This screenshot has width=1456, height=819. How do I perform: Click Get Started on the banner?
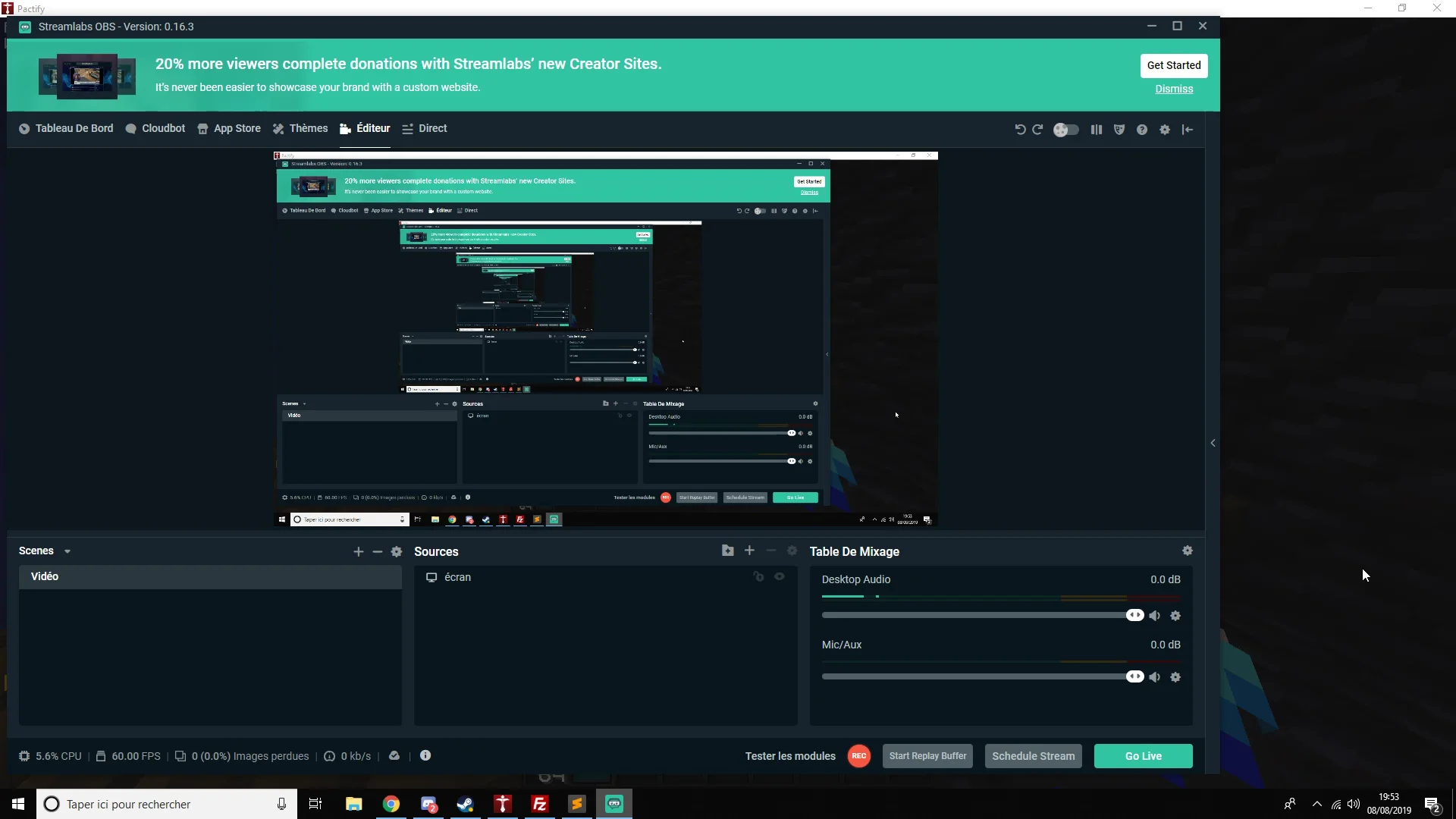tap(1174, 65)
